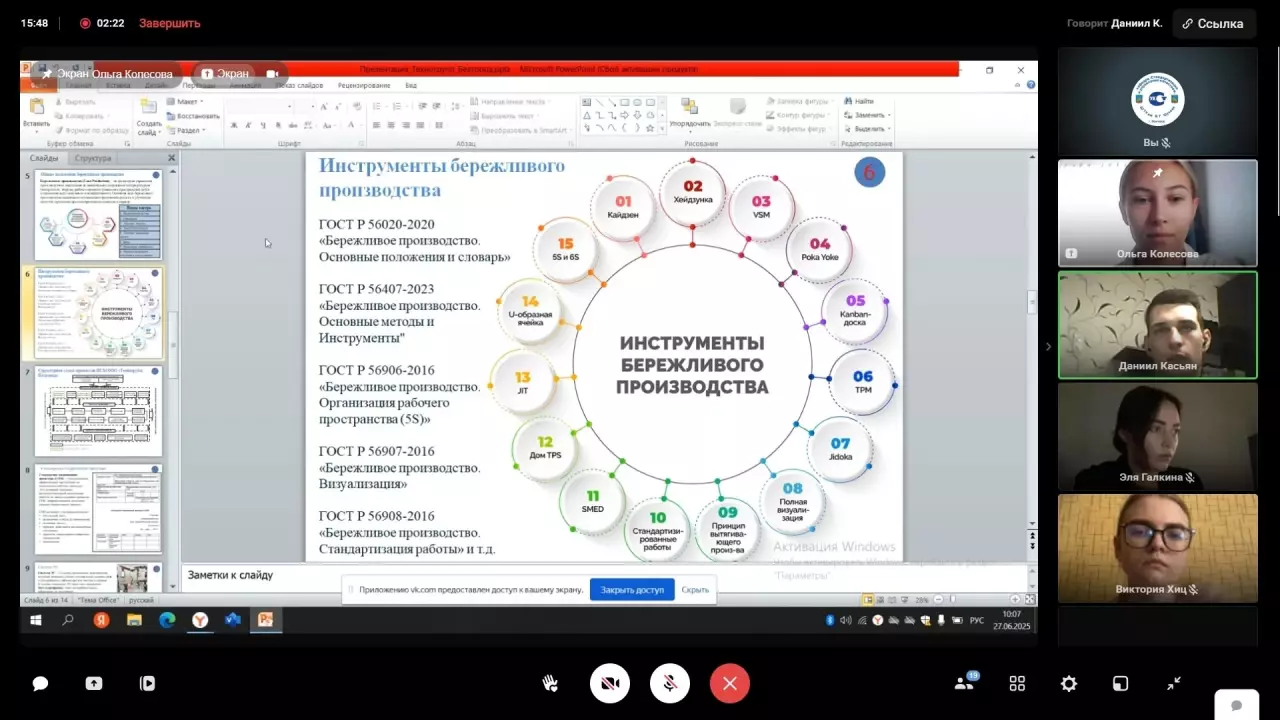
Task: End the call with the red button
Action: point(730,684)
